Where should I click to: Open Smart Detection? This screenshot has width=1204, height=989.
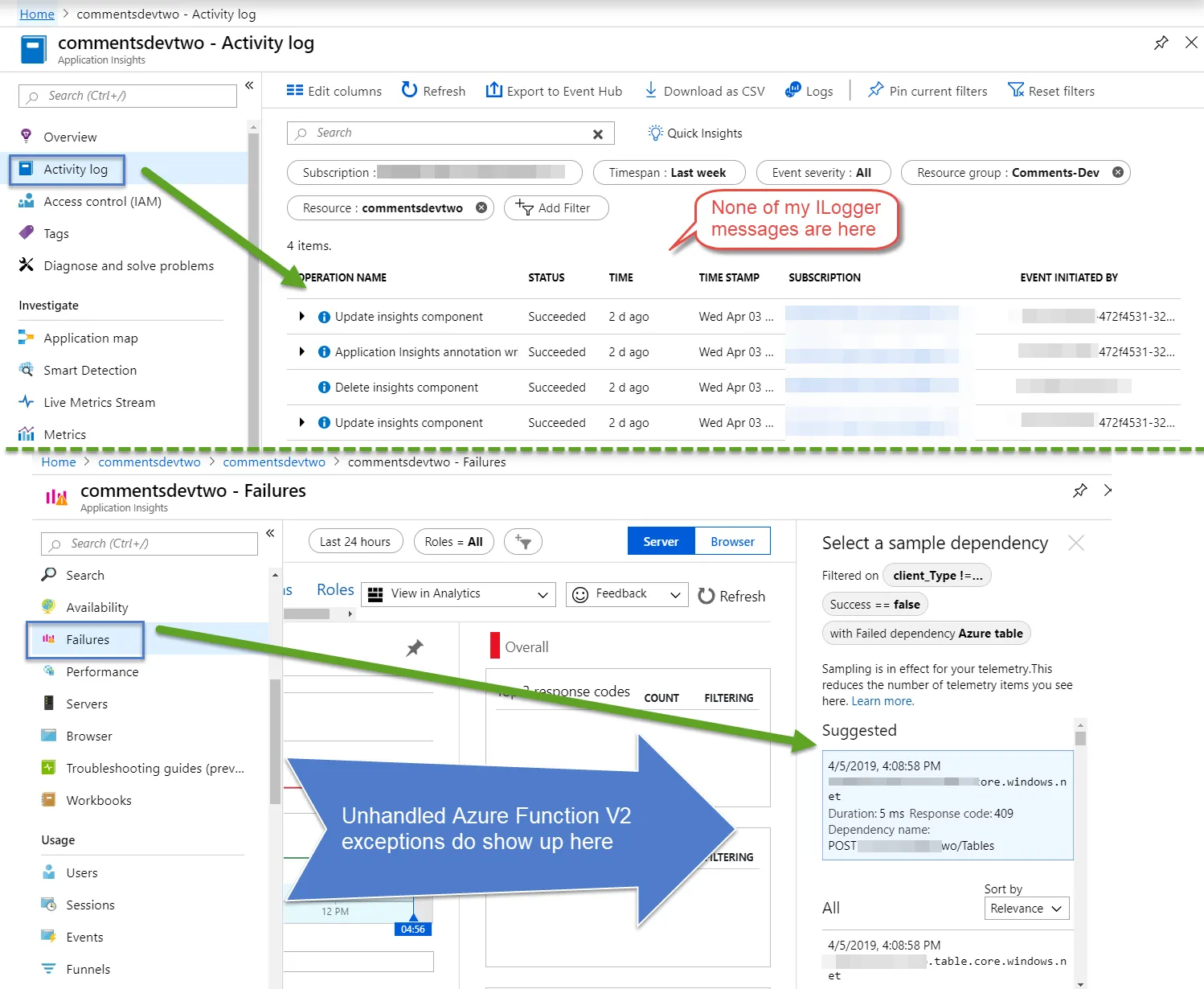[x=90, y=370]
